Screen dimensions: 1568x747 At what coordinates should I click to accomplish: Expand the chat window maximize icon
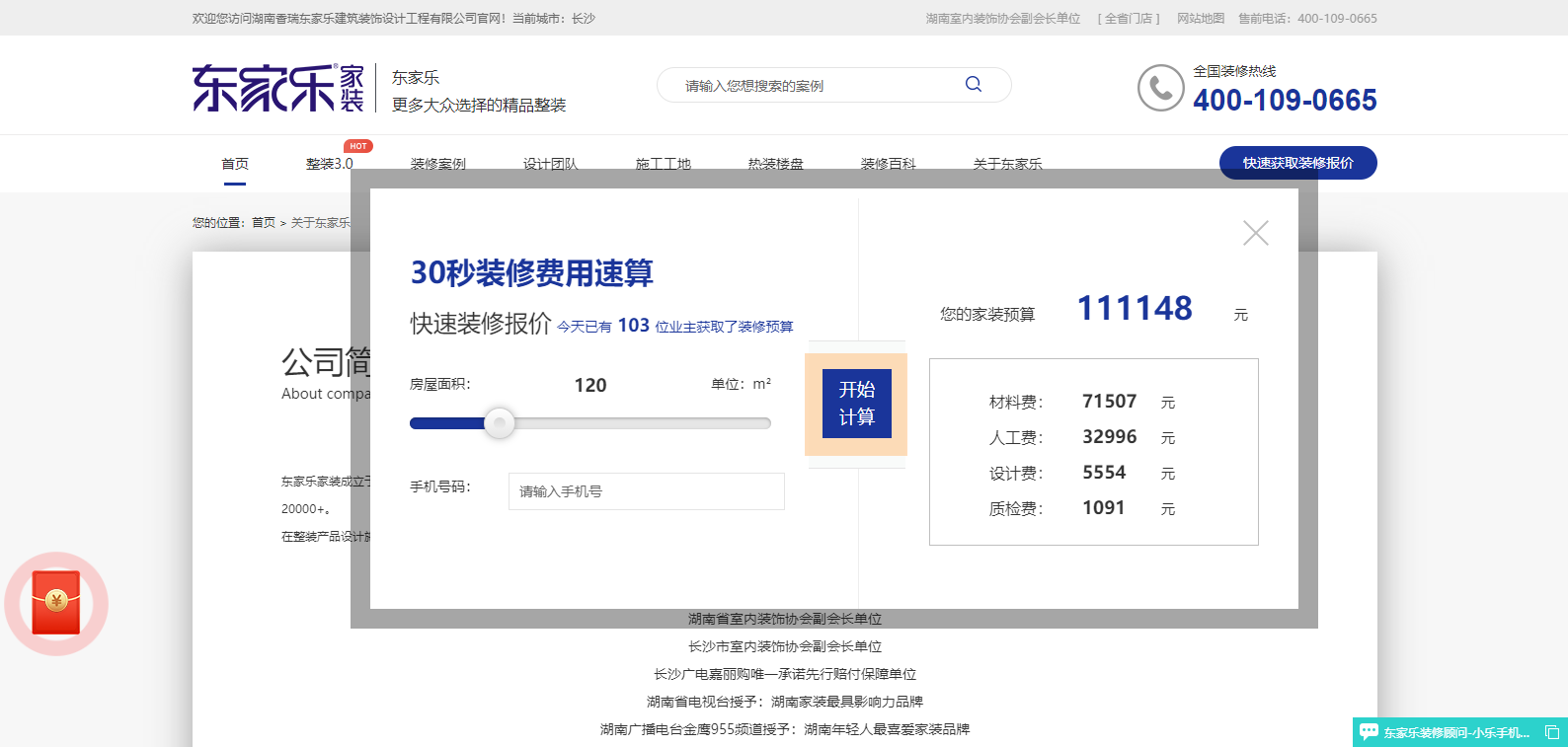click(x=1551, y=732)
